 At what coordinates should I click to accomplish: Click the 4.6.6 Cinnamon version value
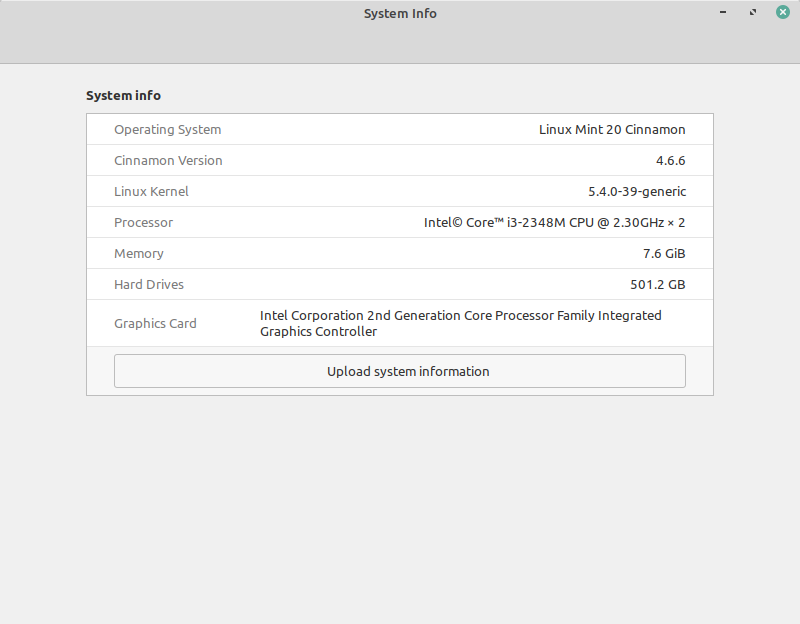[x=672, y=160]
